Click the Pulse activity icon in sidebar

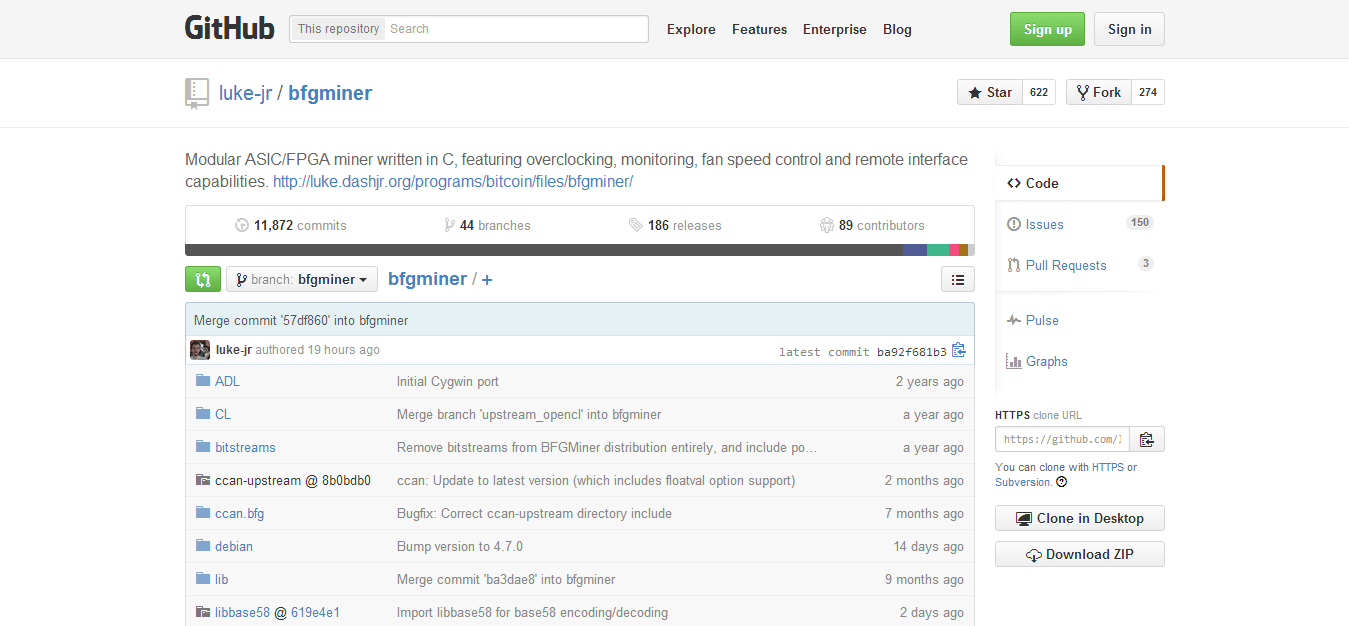tap(1014, 320)
